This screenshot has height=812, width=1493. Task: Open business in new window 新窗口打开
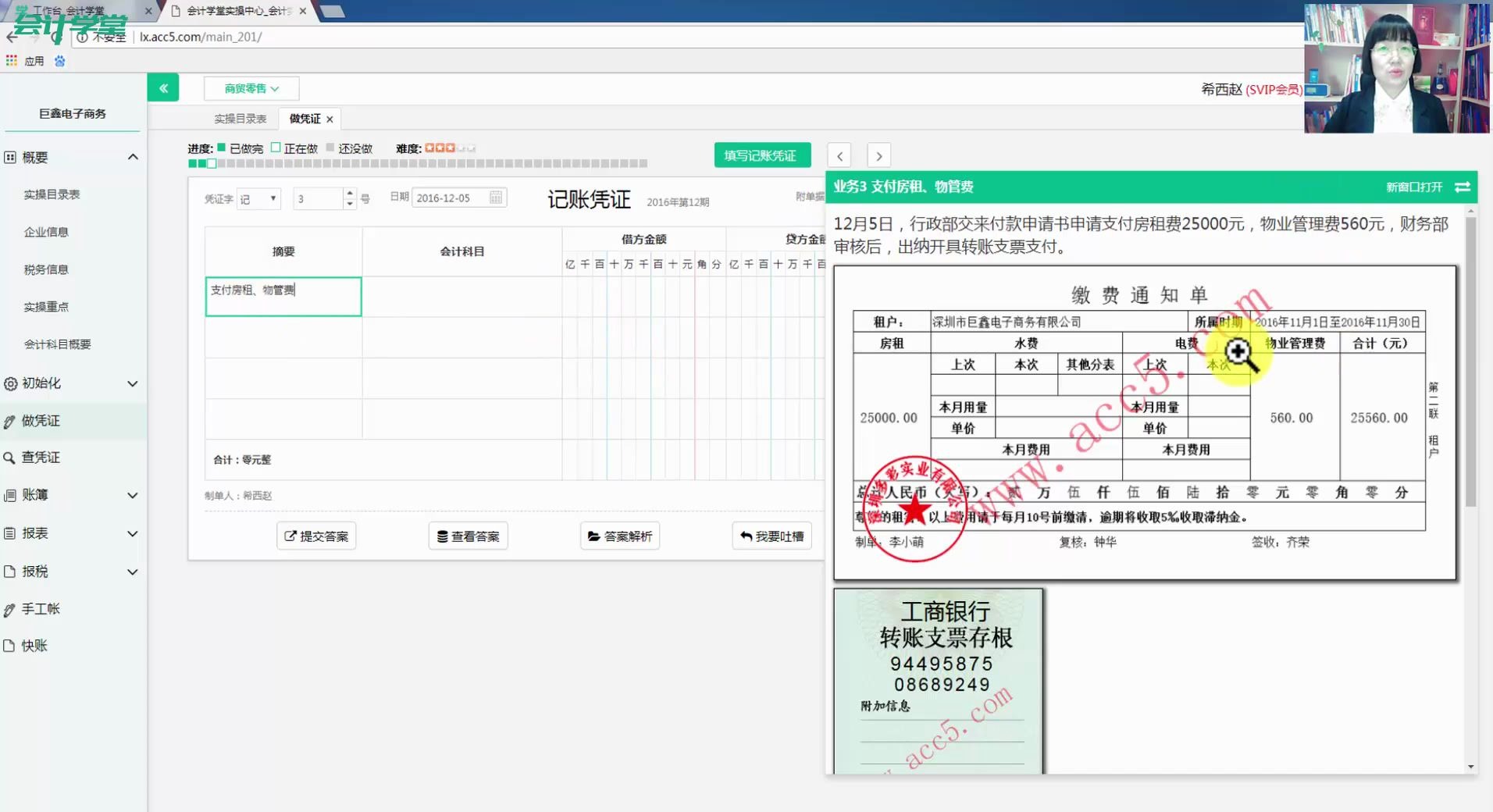point(1414,187)
